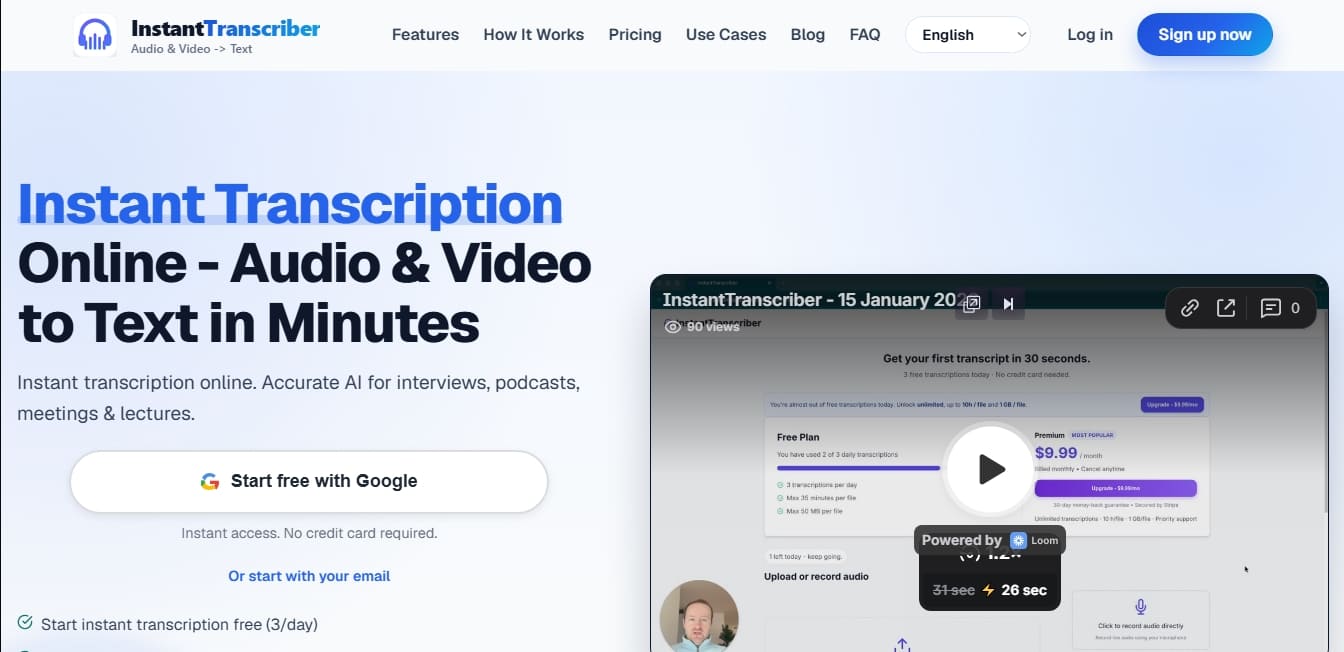Open the English language dropdown

click(968, 35)
